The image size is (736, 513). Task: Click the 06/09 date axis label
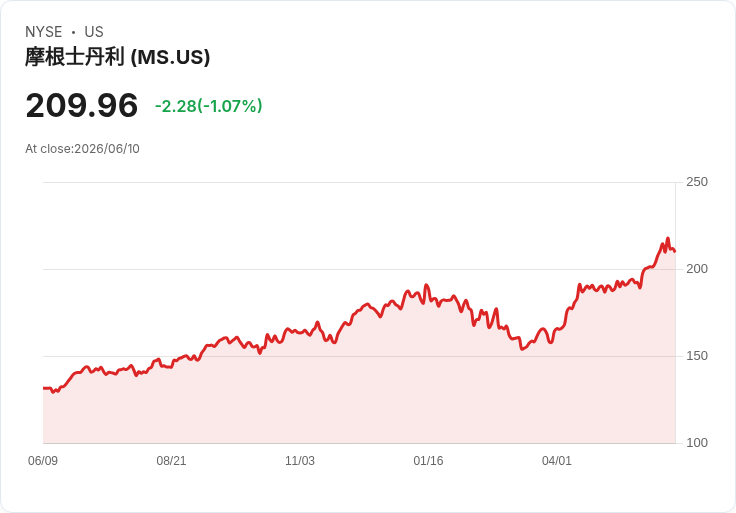pos(43,461)
